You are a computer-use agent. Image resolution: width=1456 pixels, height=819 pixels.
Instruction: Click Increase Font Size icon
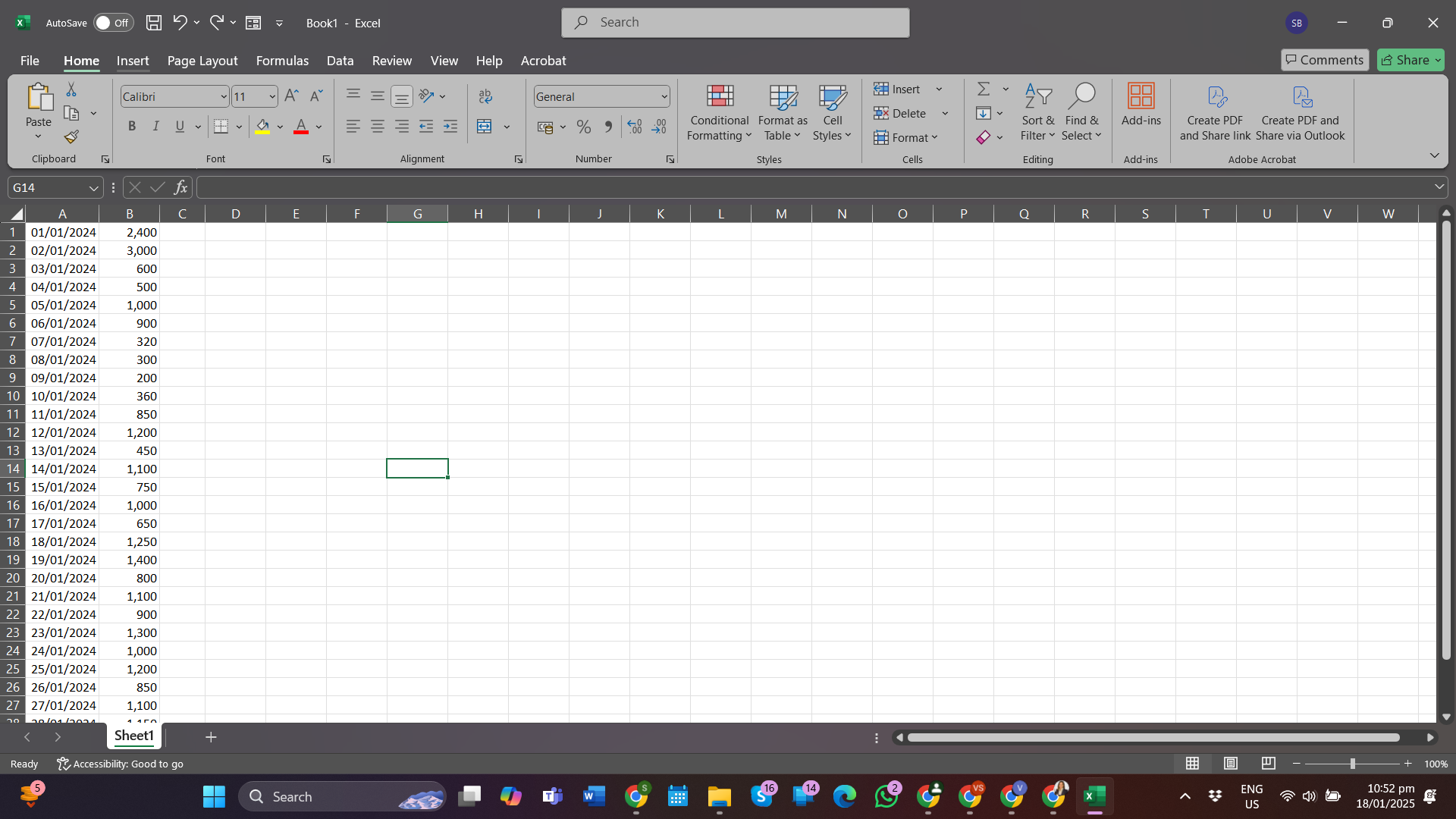tap(291, 96)
